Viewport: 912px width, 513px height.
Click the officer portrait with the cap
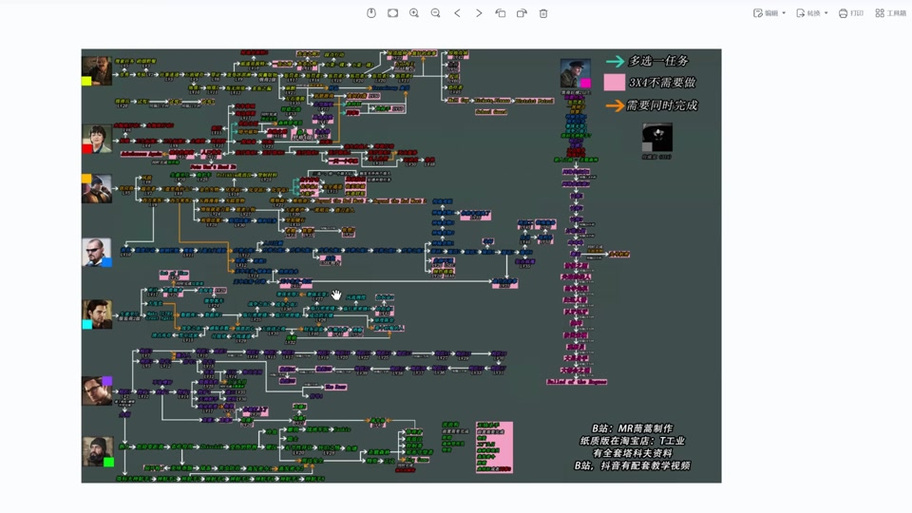point(575,74)
